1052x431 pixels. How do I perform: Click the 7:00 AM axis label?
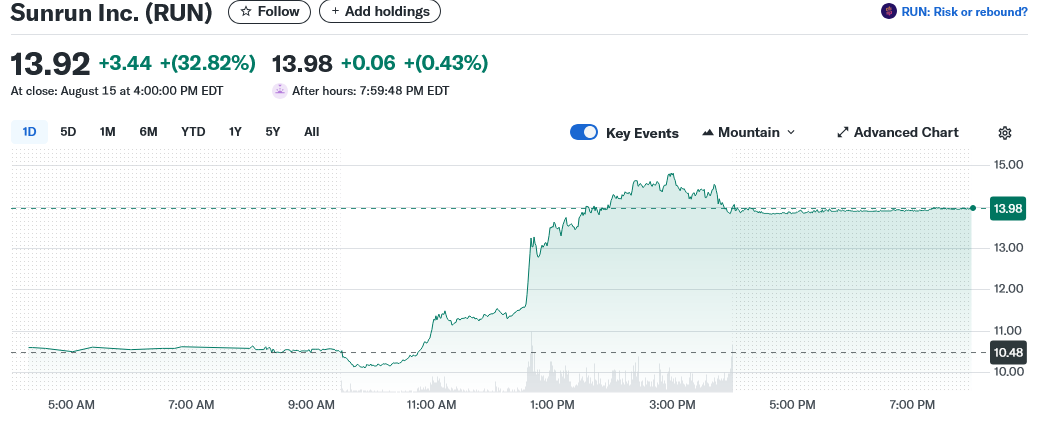(x=191, y=405)
